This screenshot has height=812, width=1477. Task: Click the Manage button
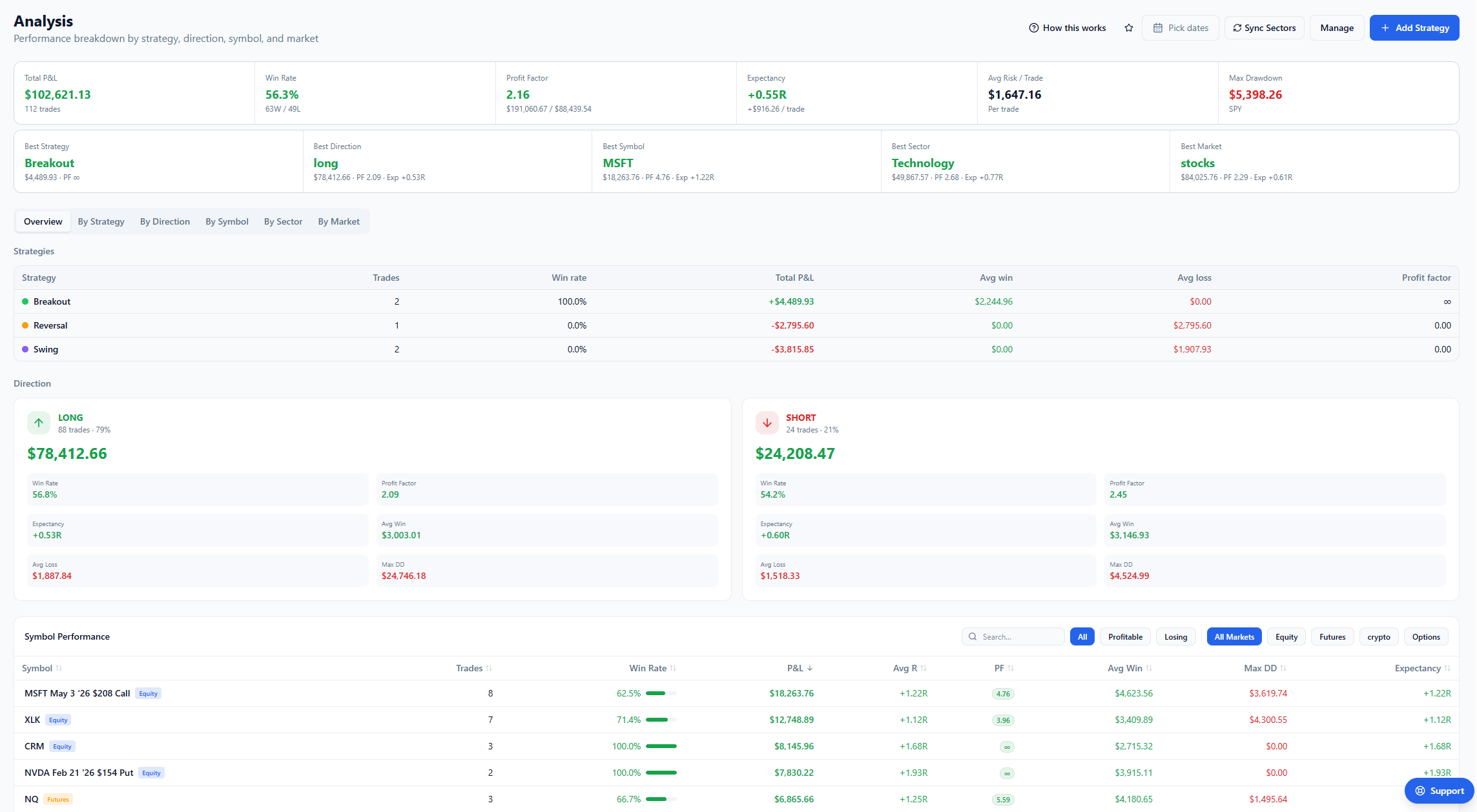tap(1337, 28)
